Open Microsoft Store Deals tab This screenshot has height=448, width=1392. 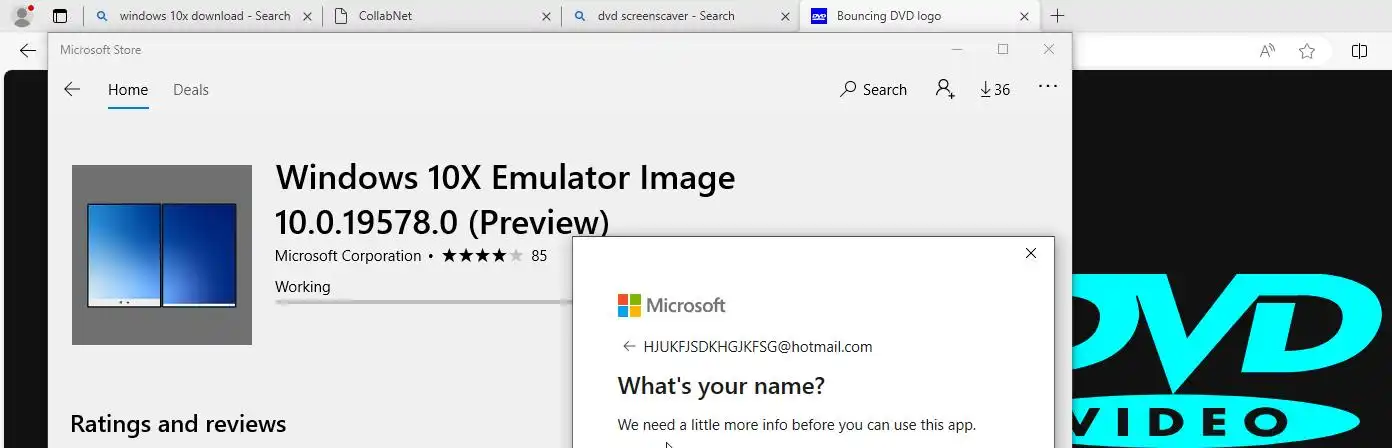point(191,90)
